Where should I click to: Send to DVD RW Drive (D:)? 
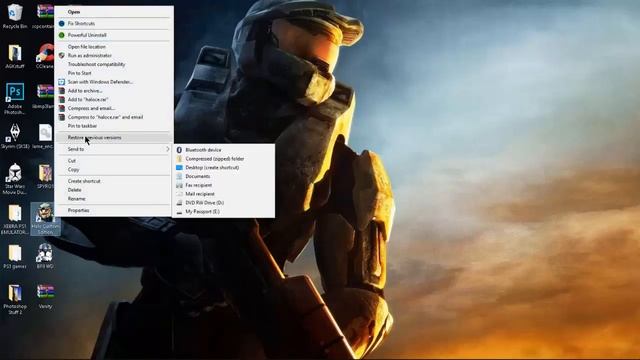[224, 203]
